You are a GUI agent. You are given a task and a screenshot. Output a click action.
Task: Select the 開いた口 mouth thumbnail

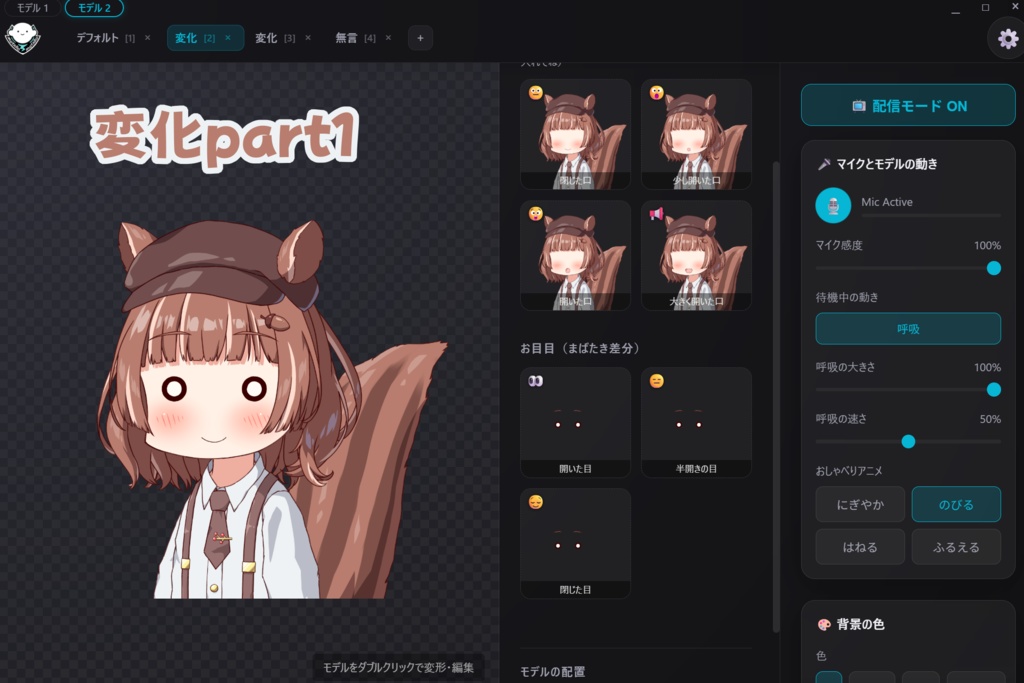tap(575, 255)
